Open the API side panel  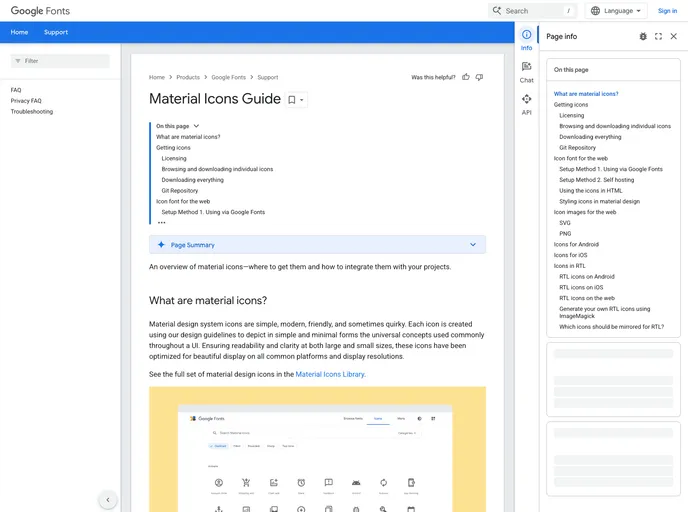527,104
